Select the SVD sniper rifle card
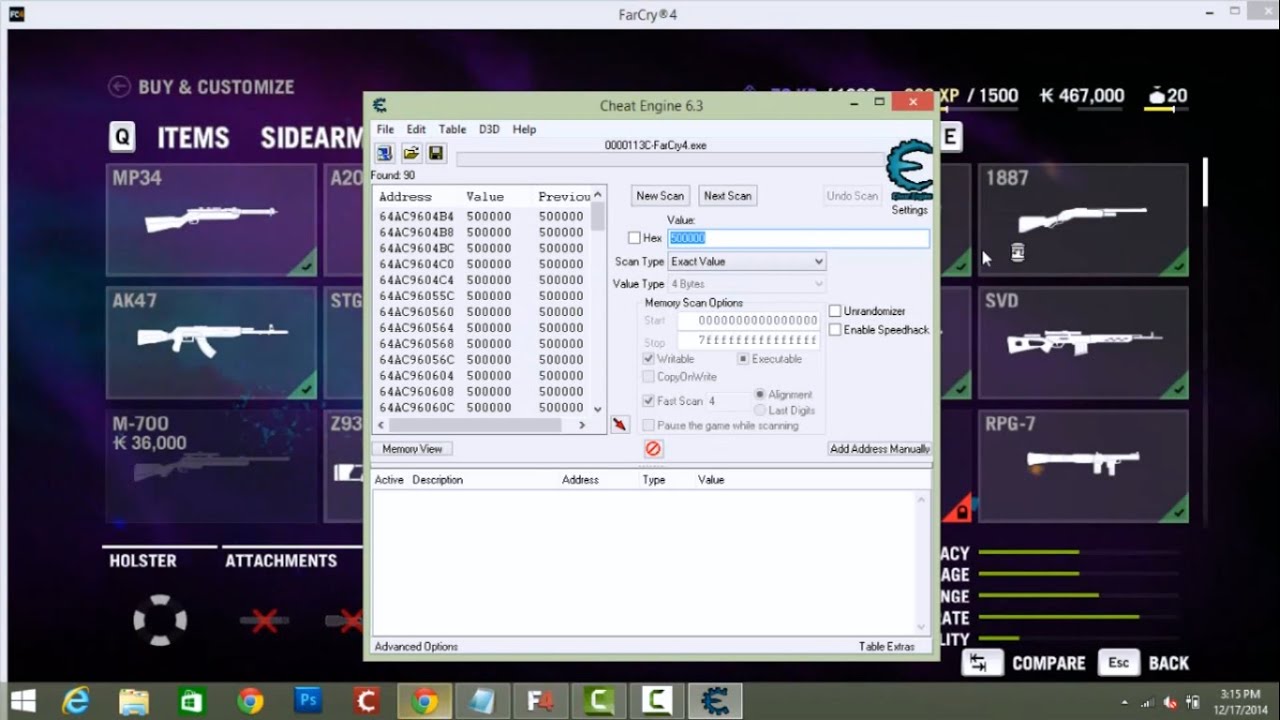The height and width of the screenshot is (720, 1280). (x=1083, y=342)
